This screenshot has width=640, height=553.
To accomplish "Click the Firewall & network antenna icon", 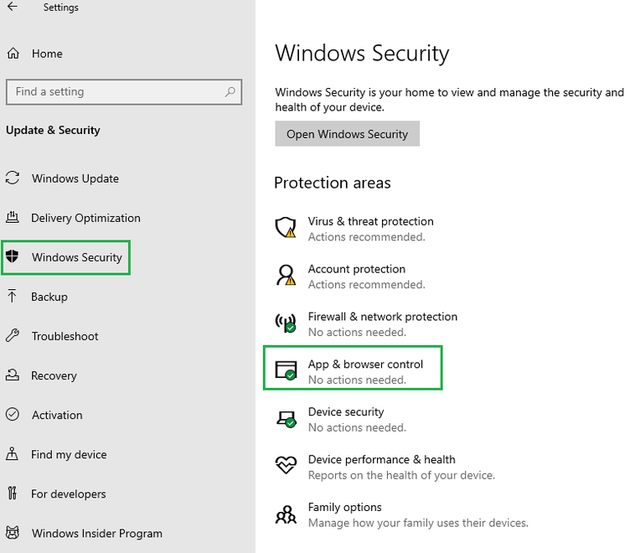I will click(x=286, y=323).
